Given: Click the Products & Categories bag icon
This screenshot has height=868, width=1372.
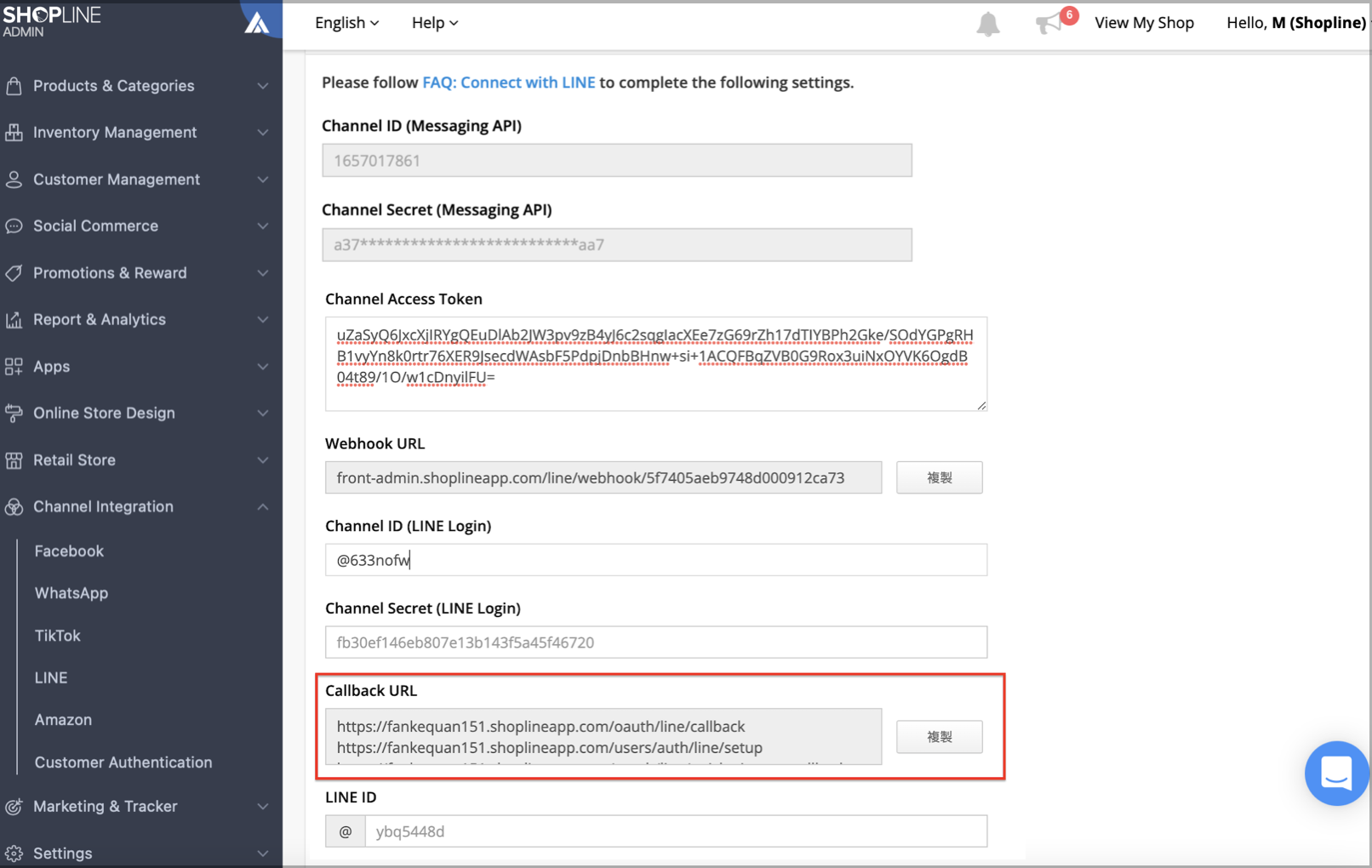Looking at the screenshot, I should tap(14, 86).
